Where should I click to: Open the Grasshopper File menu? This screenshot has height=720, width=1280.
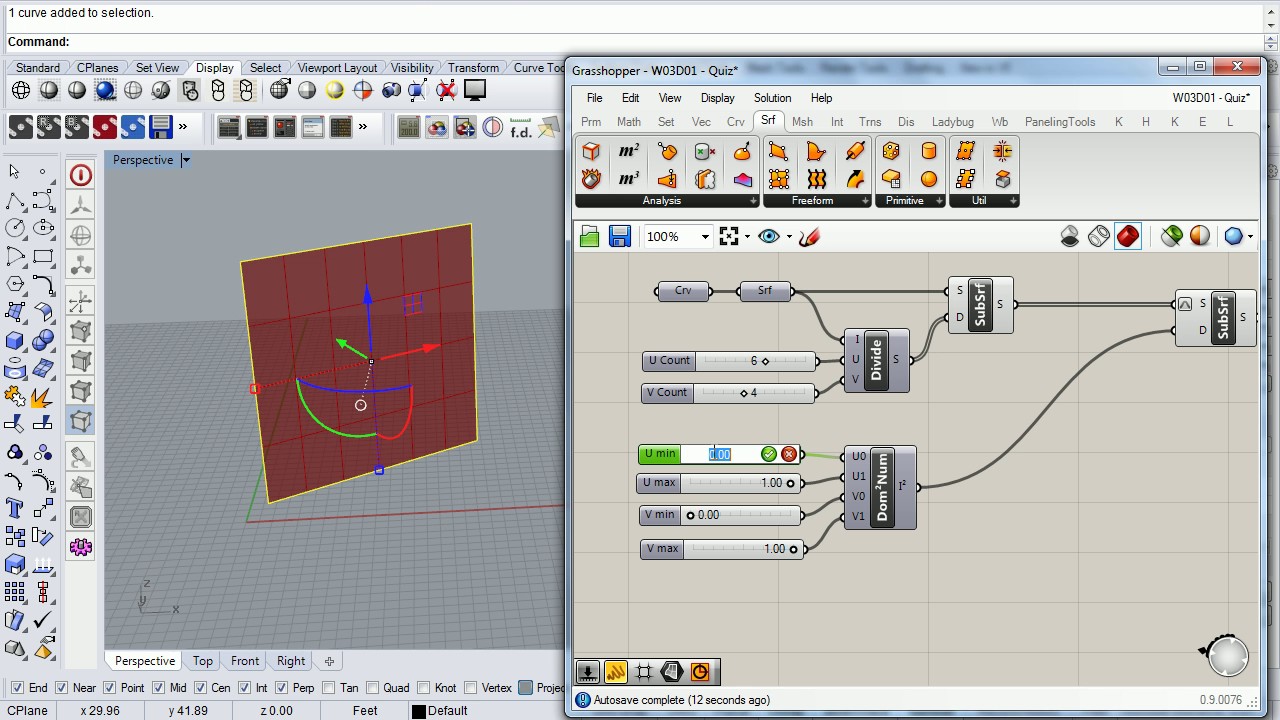click(x=594, y=98)
